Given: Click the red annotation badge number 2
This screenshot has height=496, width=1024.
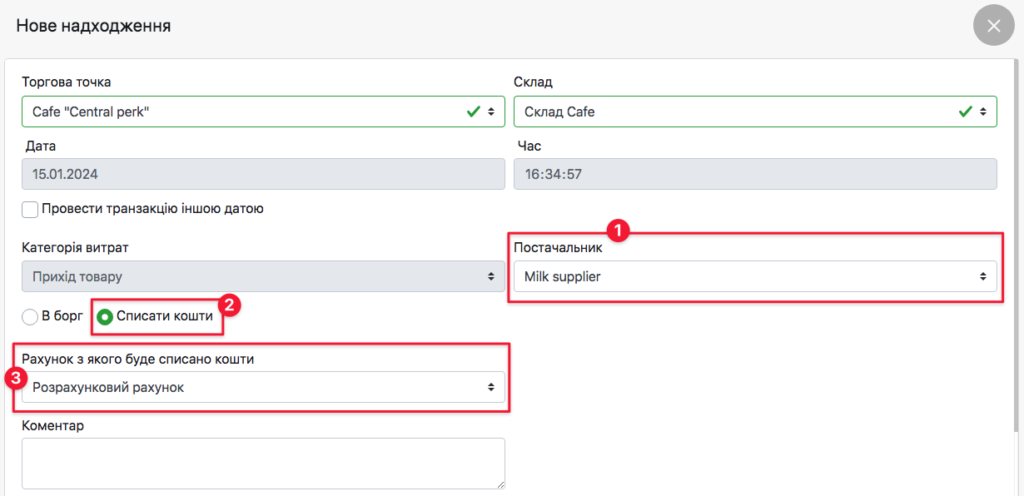Looking at the screenshot, I should [x=226, y=301].
